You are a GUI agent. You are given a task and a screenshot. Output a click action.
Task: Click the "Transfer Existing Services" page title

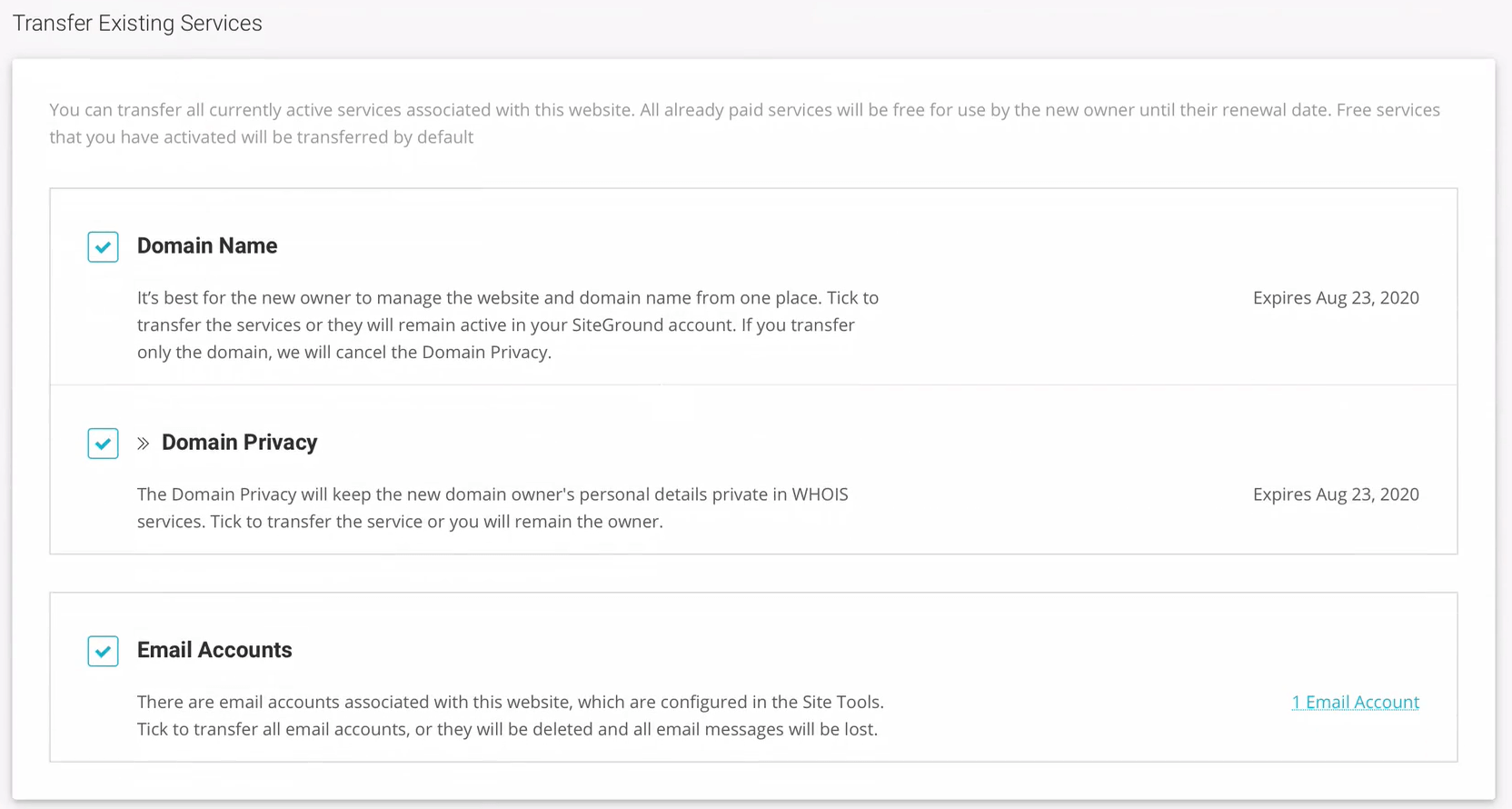tap(137, 23)
